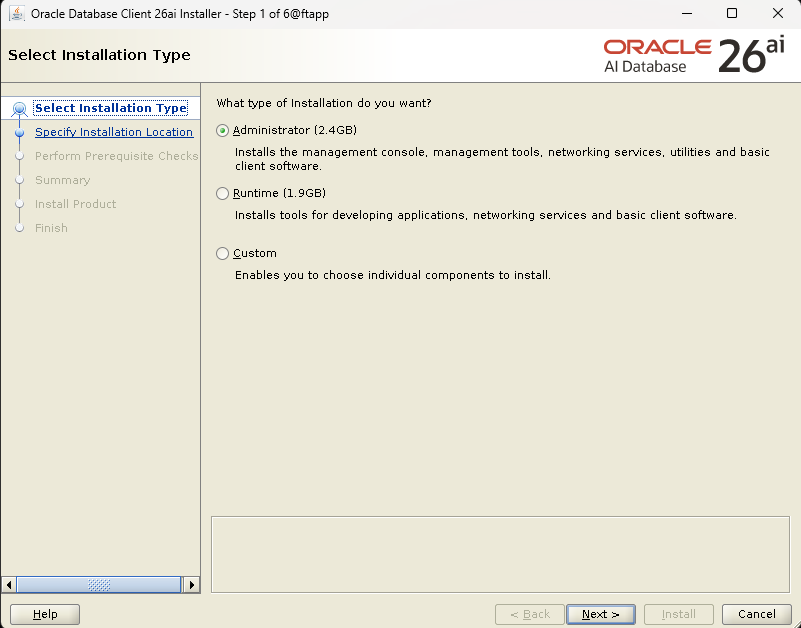Screen dimensions: 801x628
Task: Open the Select Installation Type step
Action: point(111,108)
